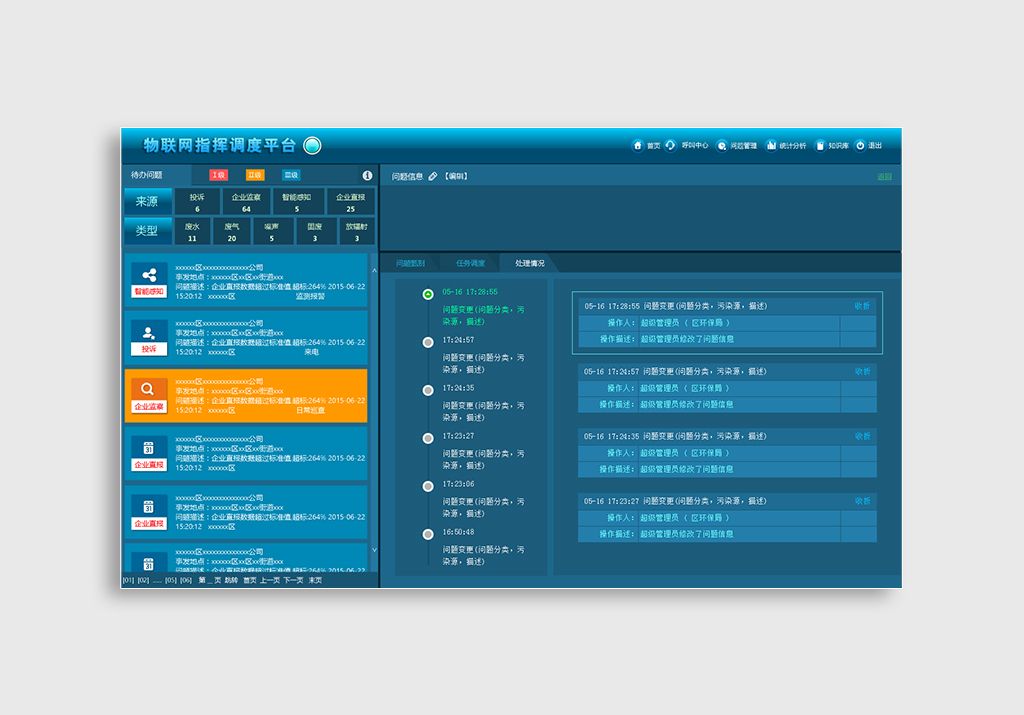The width and height of the screenshot is (1024, 715).
Task: Go to 上一页 previous page
Action: point(270,580)
